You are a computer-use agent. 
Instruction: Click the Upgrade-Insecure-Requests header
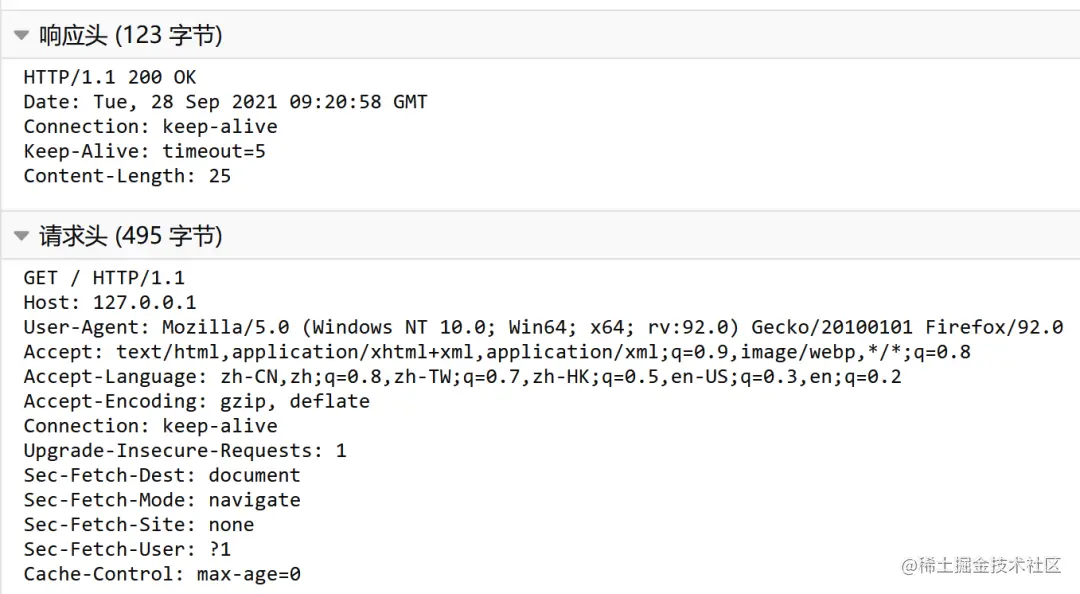point(185,451)
